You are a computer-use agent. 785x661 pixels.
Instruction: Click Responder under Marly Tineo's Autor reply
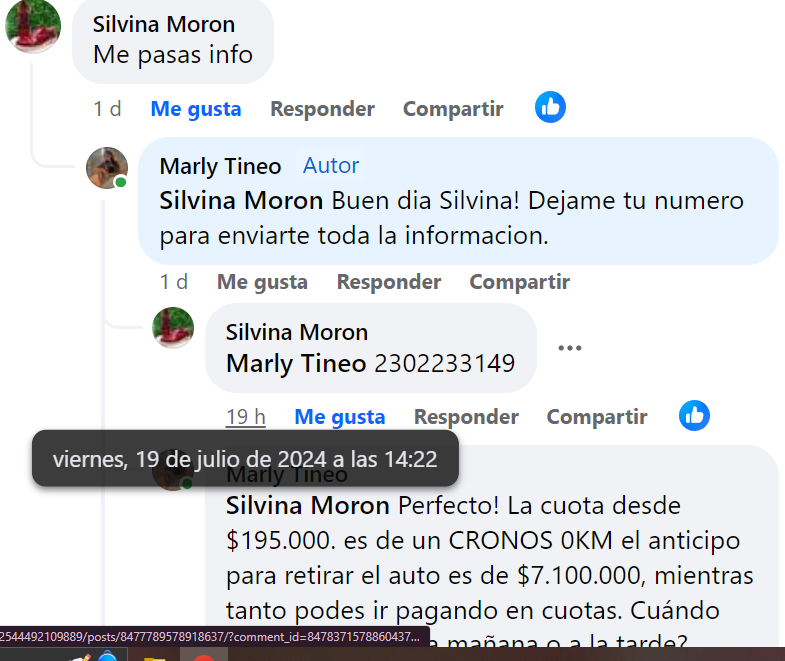pyautogui.click(x=389, y=282)
